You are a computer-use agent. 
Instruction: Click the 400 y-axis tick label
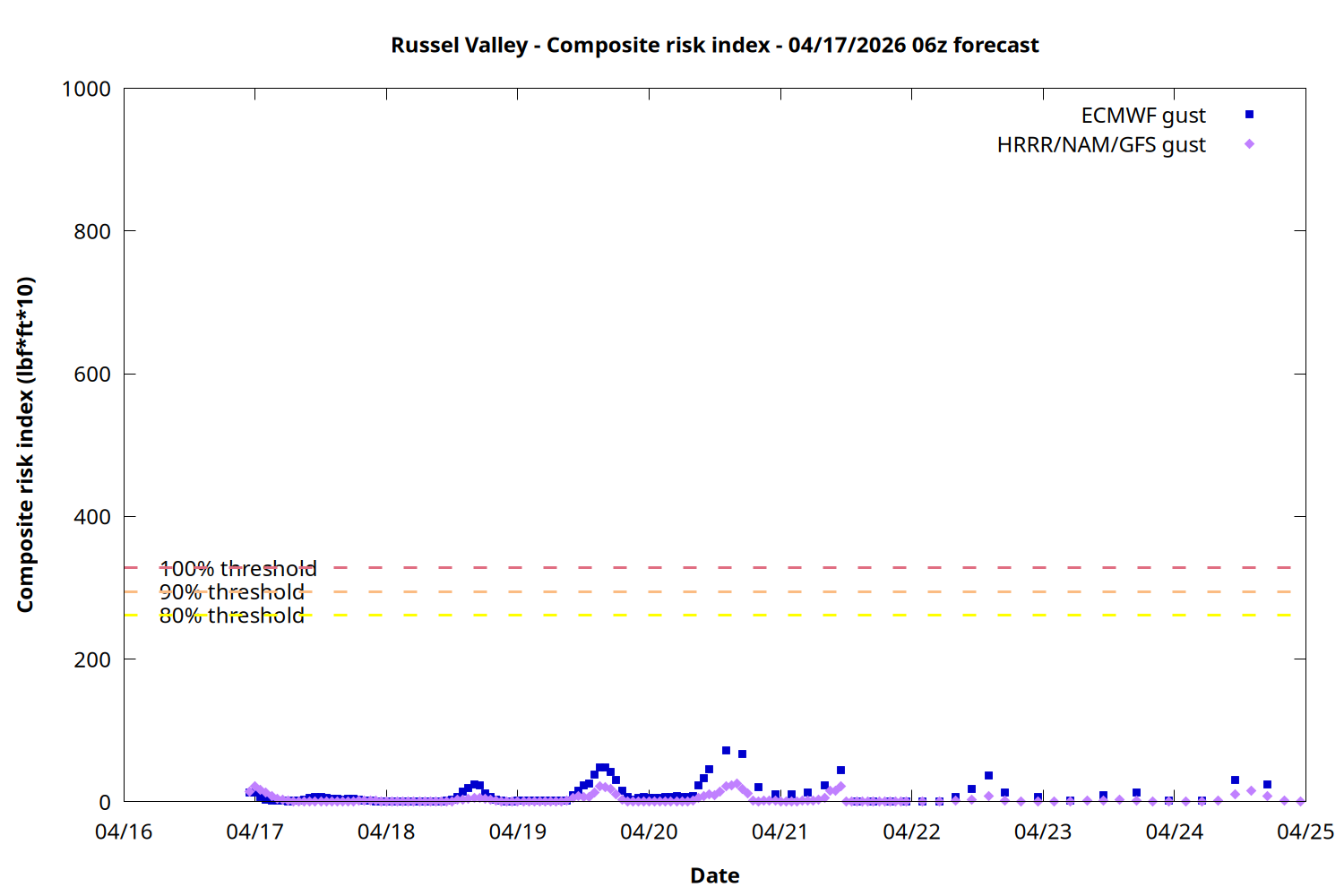[x=92, y=517]
